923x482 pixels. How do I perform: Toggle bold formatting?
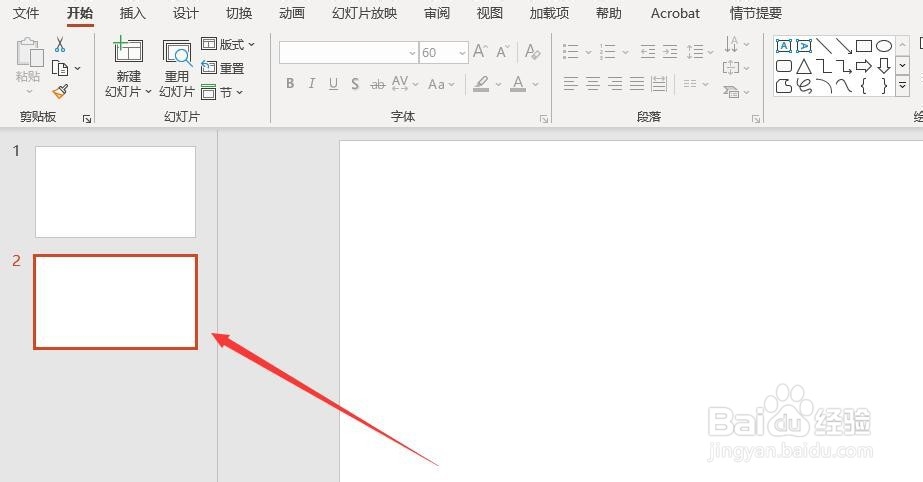[x=290, y=84]
